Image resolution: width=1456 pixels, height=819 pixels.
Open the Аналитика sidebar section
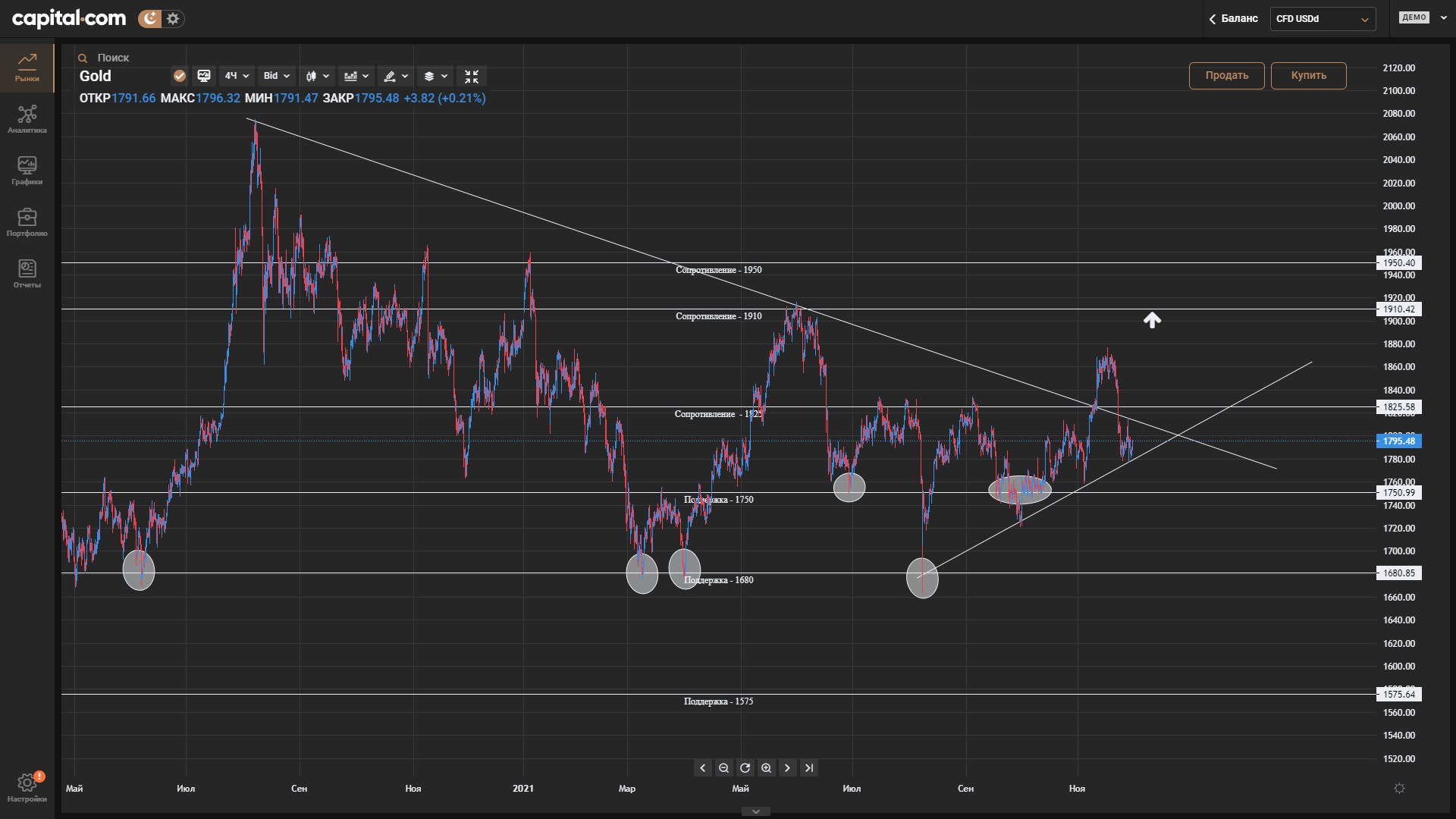[x=27, y=120]
